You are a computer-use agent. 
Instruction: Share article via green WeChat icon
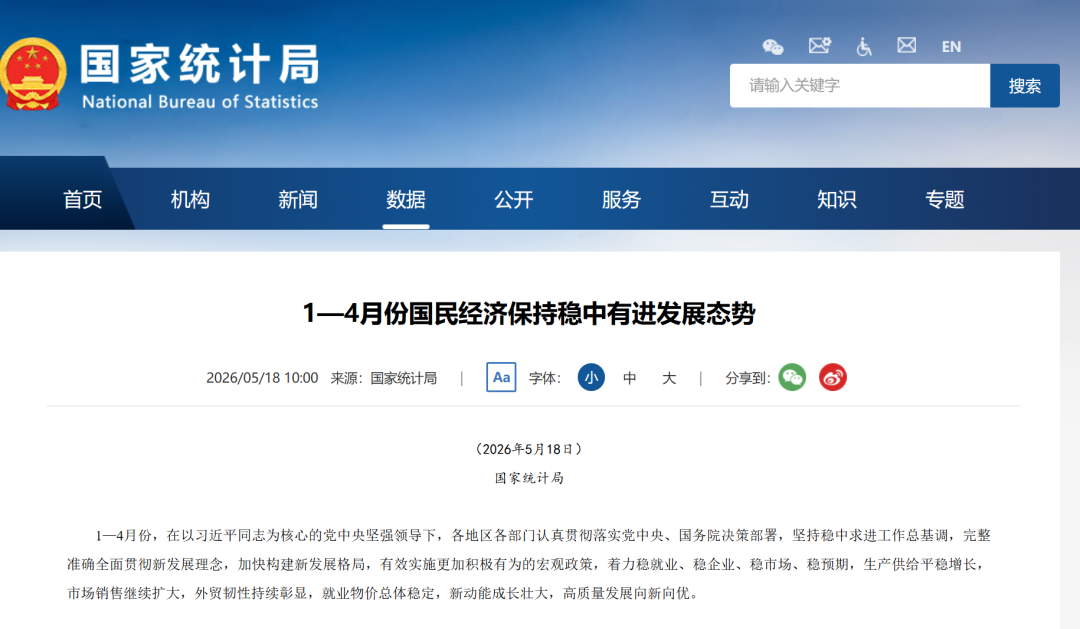click(792, 378)
